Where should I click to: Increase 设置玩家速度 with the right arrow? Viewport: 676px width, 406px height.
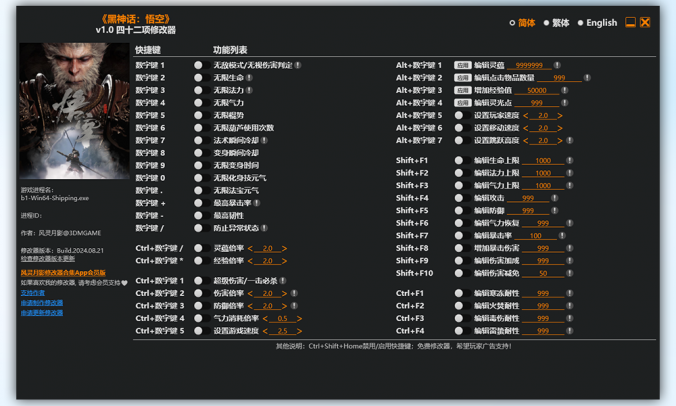pyautogui.click(x=560, y=116)
